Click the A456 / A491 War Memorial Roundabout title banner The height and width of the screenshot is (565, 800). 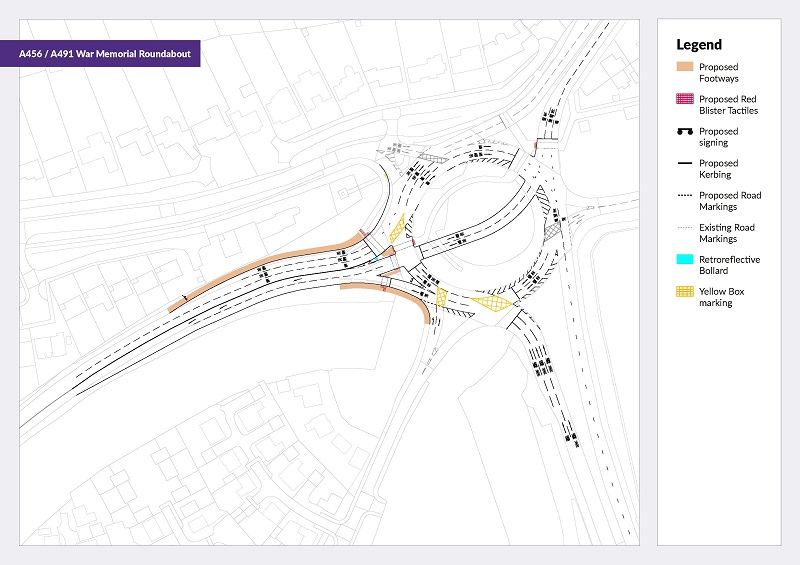(110, 53)
